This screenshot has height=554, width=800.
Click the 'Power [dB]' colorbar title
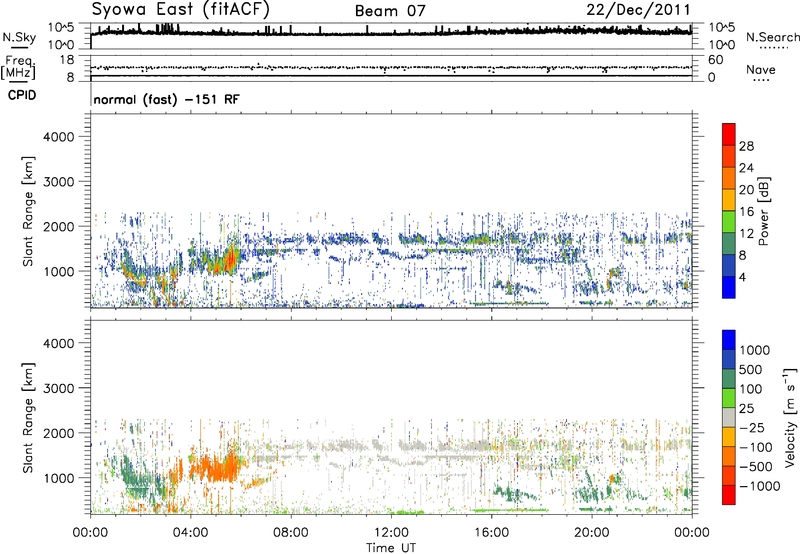pos(763,211)
